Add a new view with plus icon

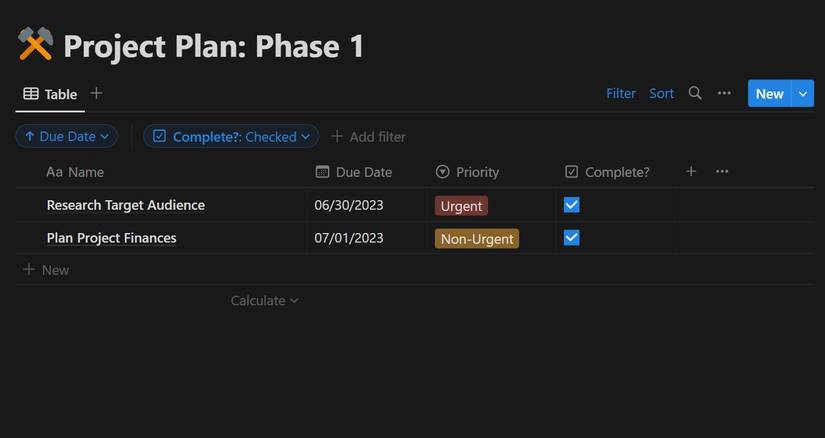click(x=97, y=93)
